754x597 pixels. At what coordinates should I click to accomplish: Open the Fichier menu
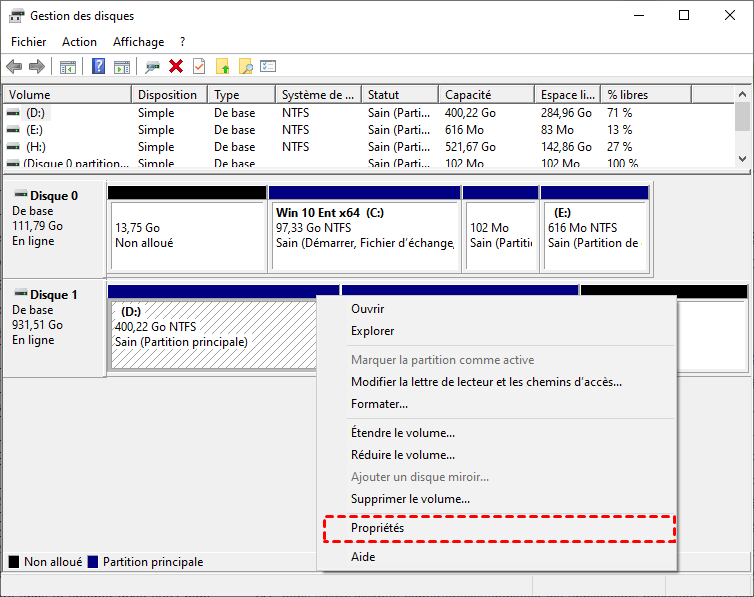[x=28, y=42]
